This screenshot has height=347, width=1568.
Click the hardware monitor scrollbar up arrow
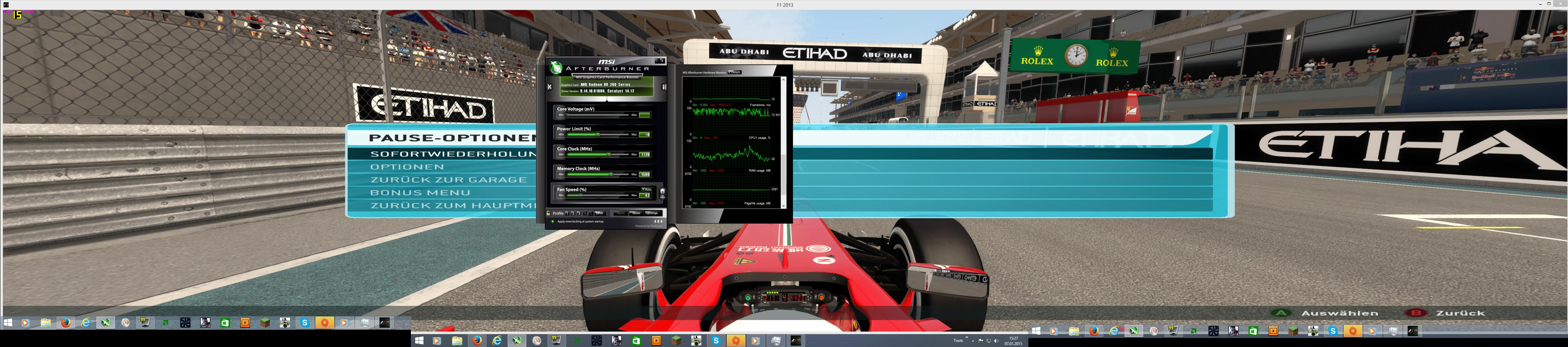click(783, 79)
